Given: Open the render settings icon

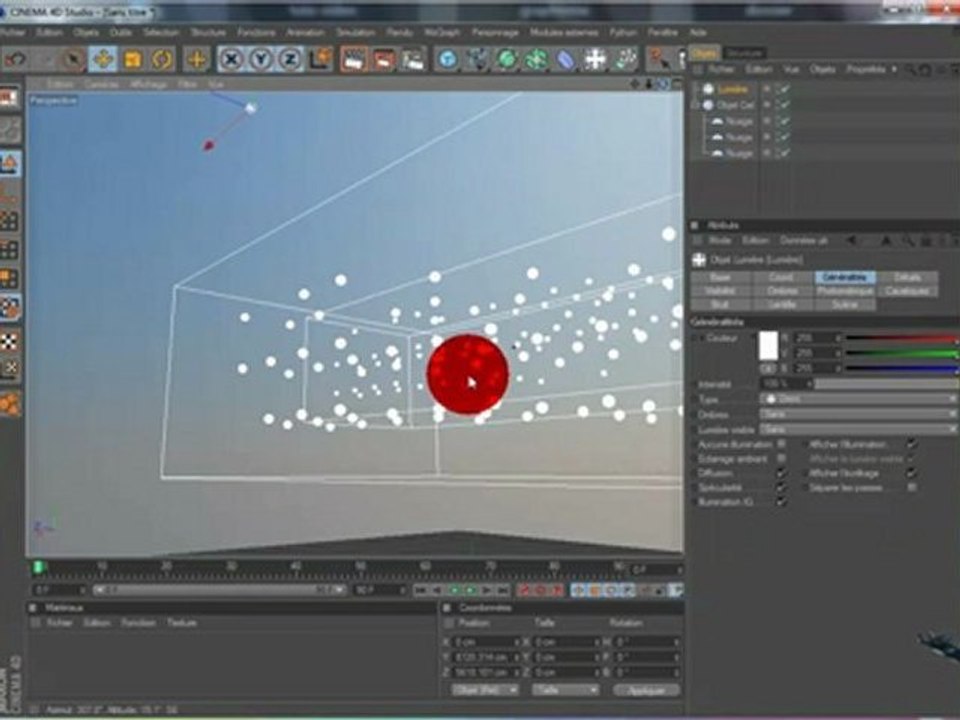Looking at the screenshot, I should pyautogui.click(x=413, y=59).
